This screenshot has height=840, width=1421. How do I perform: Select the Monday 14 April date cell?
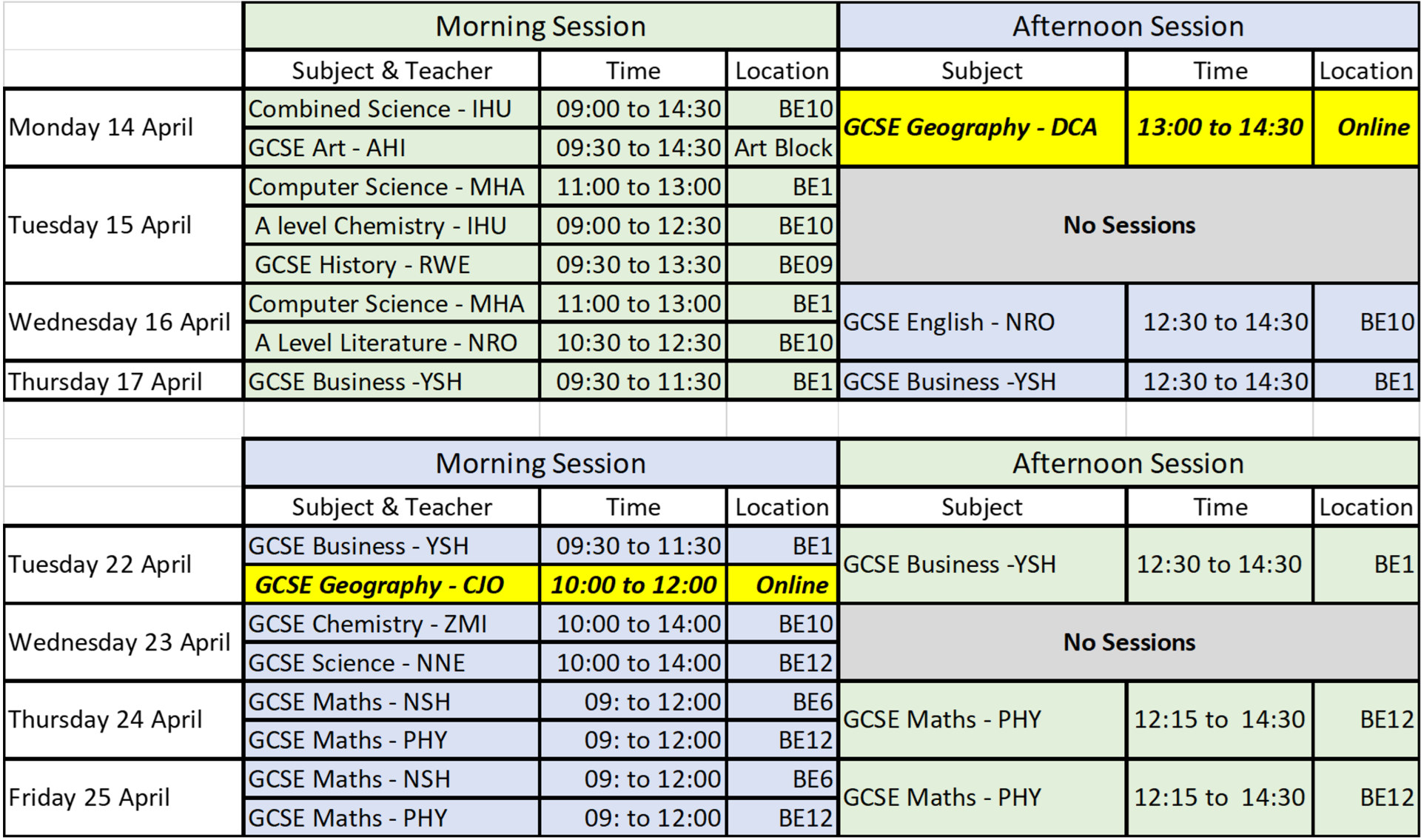click(124, 127)
